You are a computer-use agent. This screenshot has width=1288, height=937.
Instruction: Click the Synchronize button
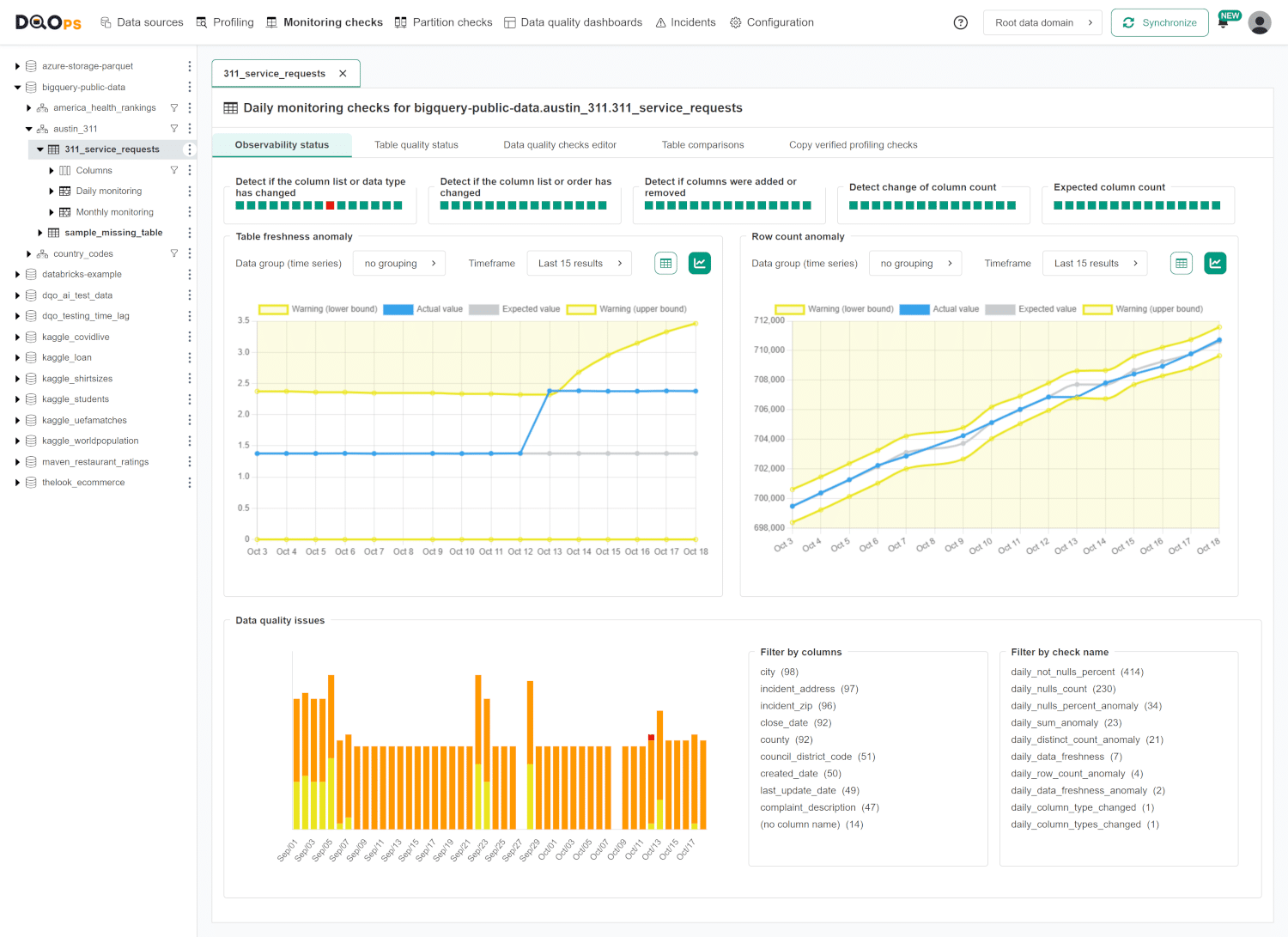(1159, 22)
